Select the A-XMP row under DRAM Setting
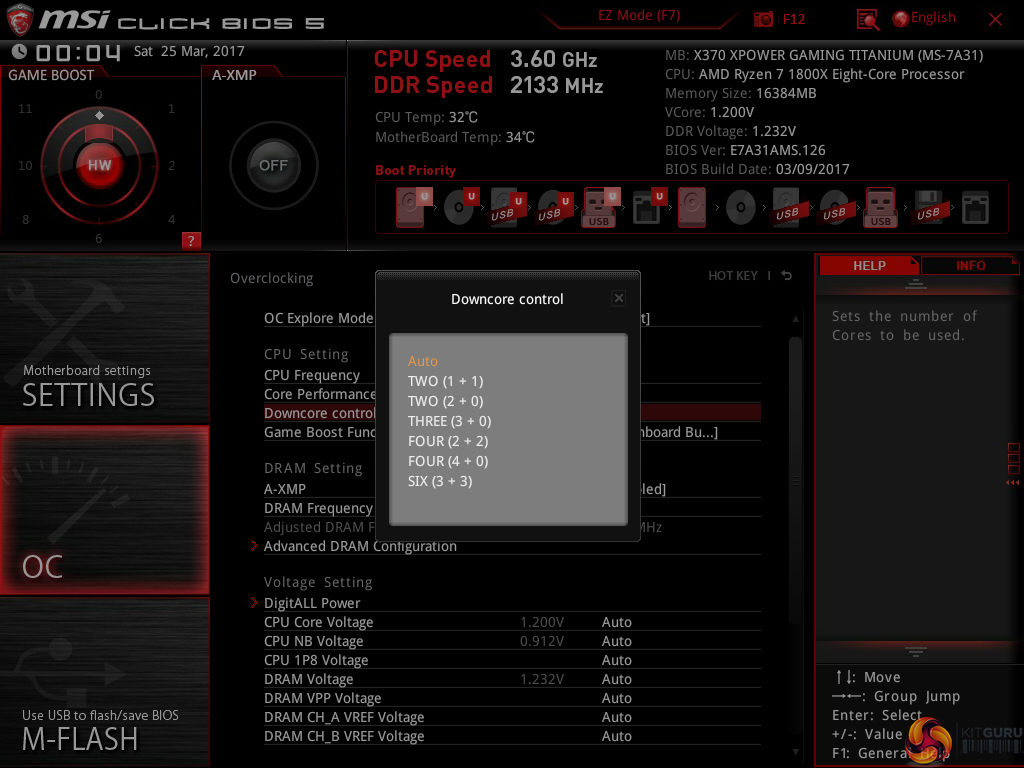The height and width of the screenshot is (768, 1024). [x=512, y=488]
